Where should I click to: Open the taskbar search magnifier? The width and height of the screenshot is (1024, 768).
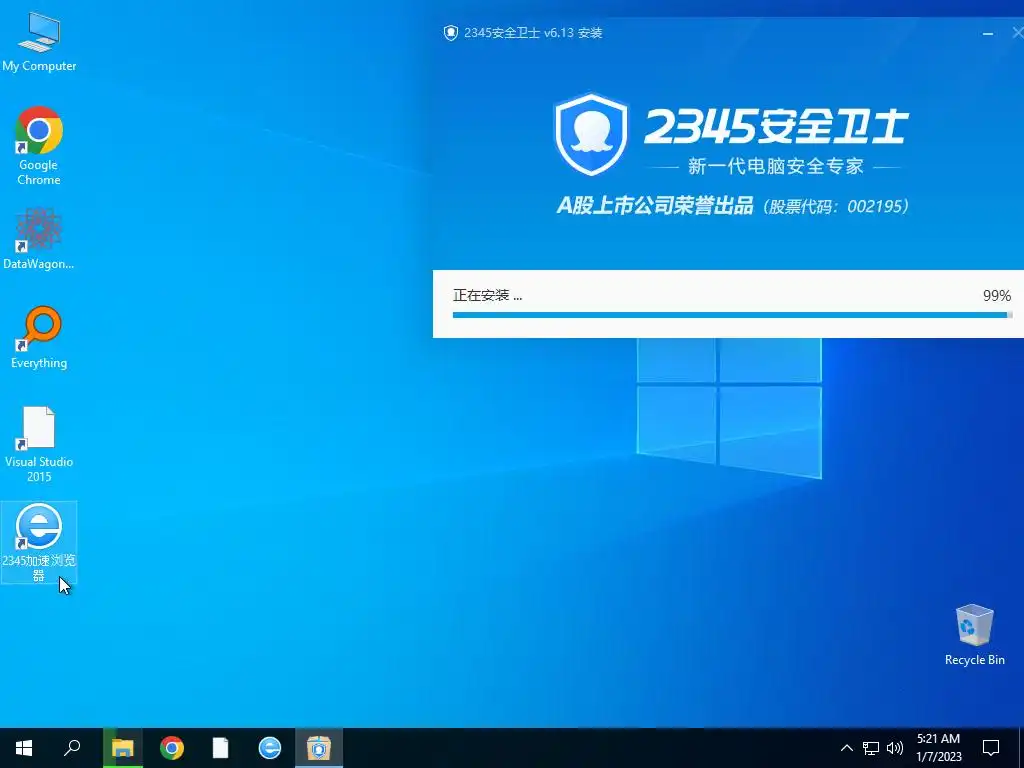pyautogui.click(x=72, y=748)
